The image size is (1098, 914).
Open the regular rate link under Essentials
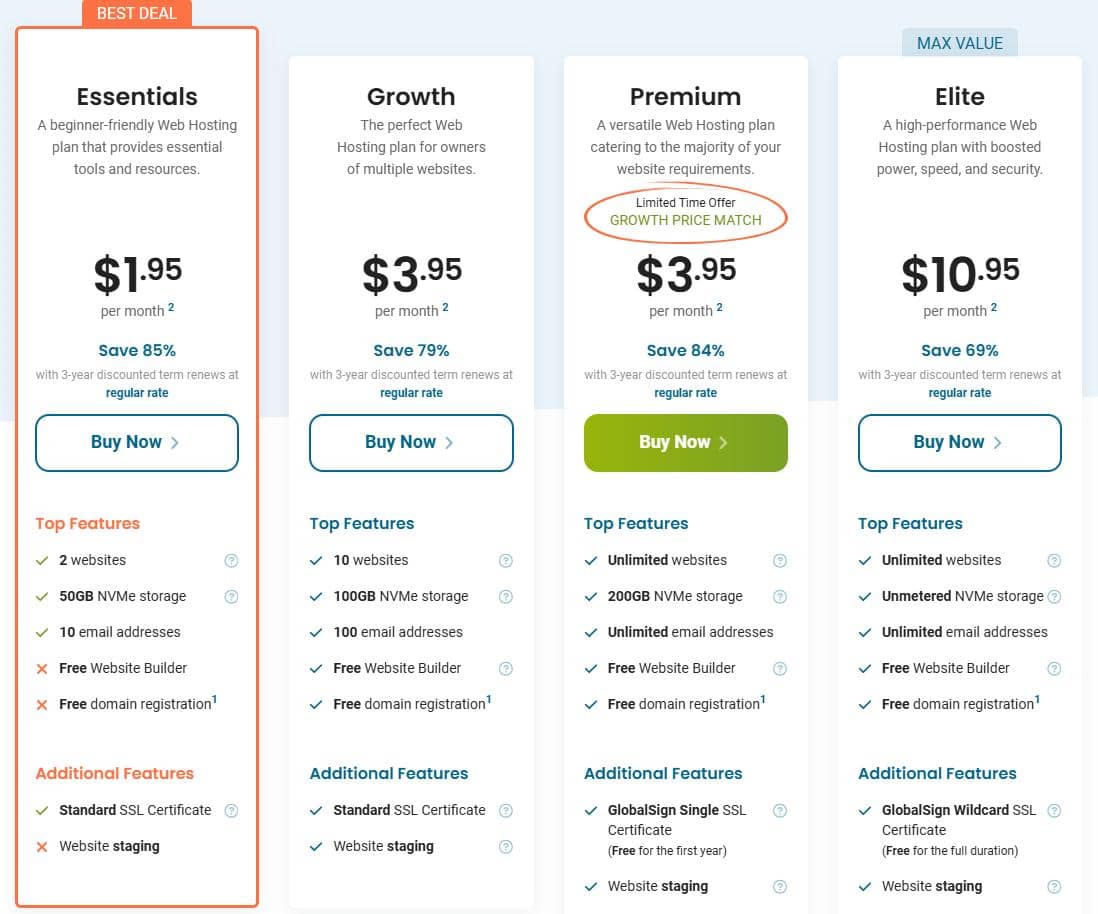137,393
